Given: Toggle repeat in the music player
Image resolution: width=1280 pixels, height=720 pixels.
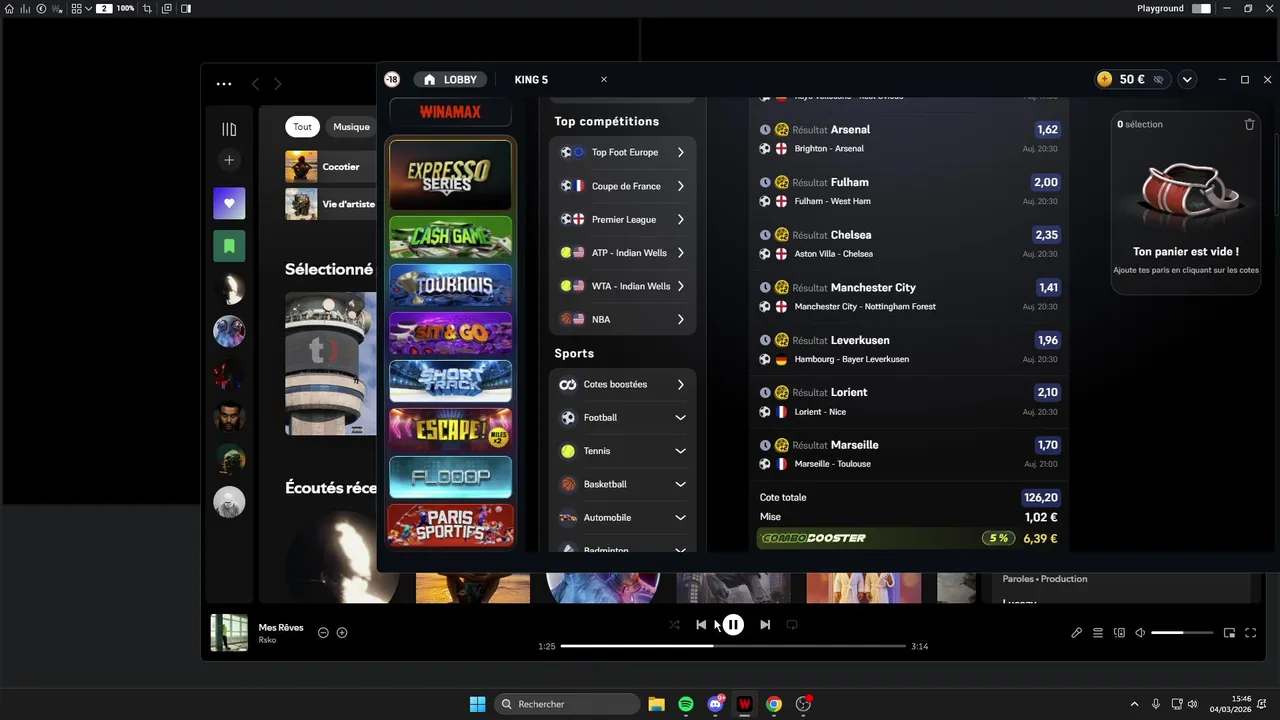Looking at the screenshot, I should pyautogui.click(x=792, y=625).
